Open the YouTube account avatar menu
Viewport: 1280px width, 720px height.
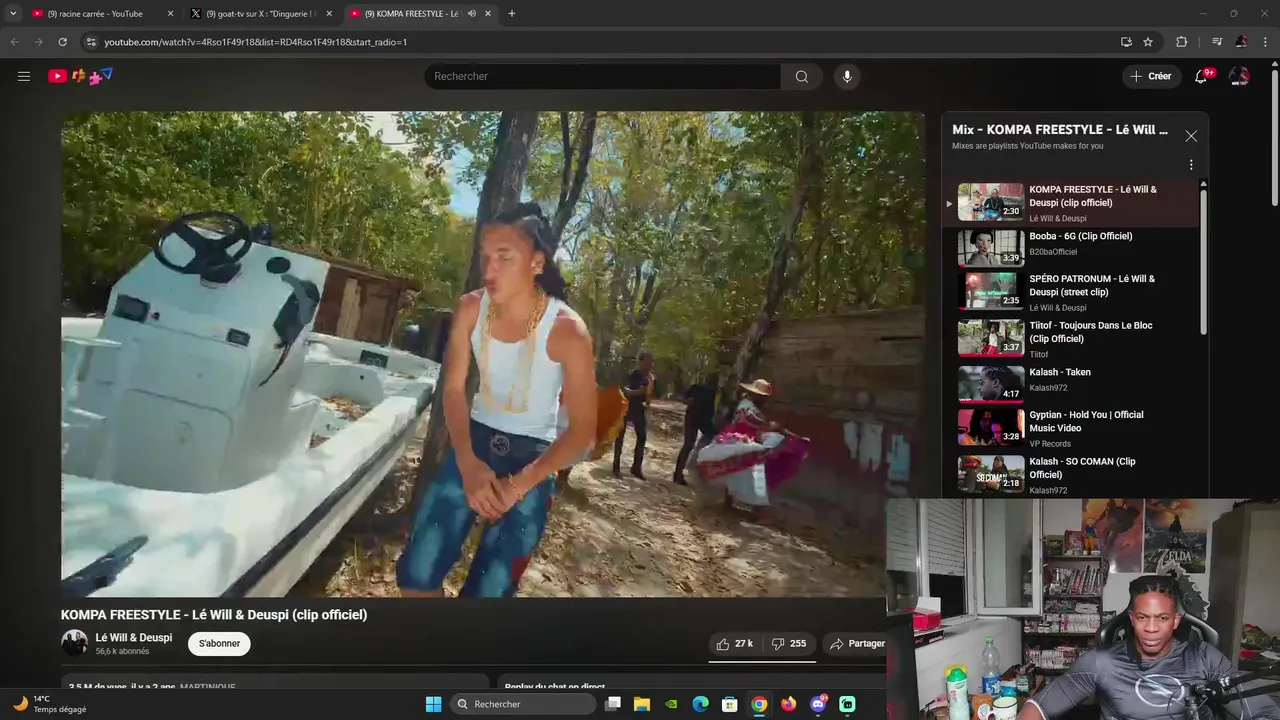point(1239,76)
